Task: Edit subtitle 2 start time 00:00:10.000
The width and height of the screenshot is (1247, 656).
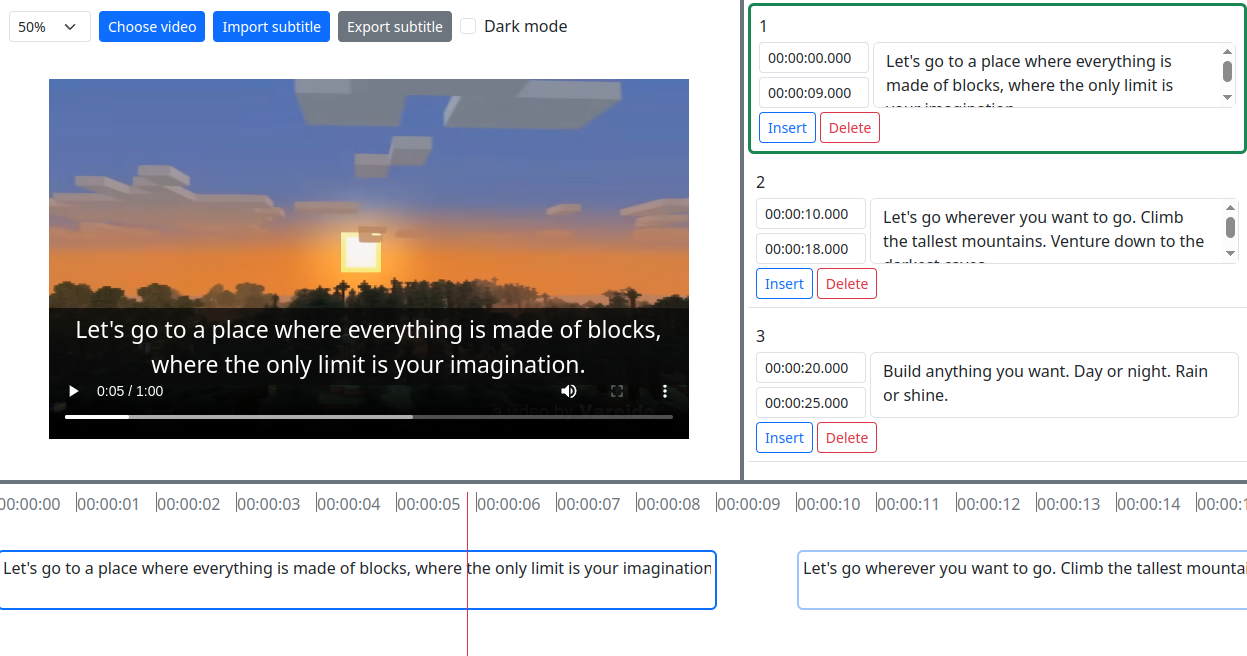Action: click(x=811, y=214)
